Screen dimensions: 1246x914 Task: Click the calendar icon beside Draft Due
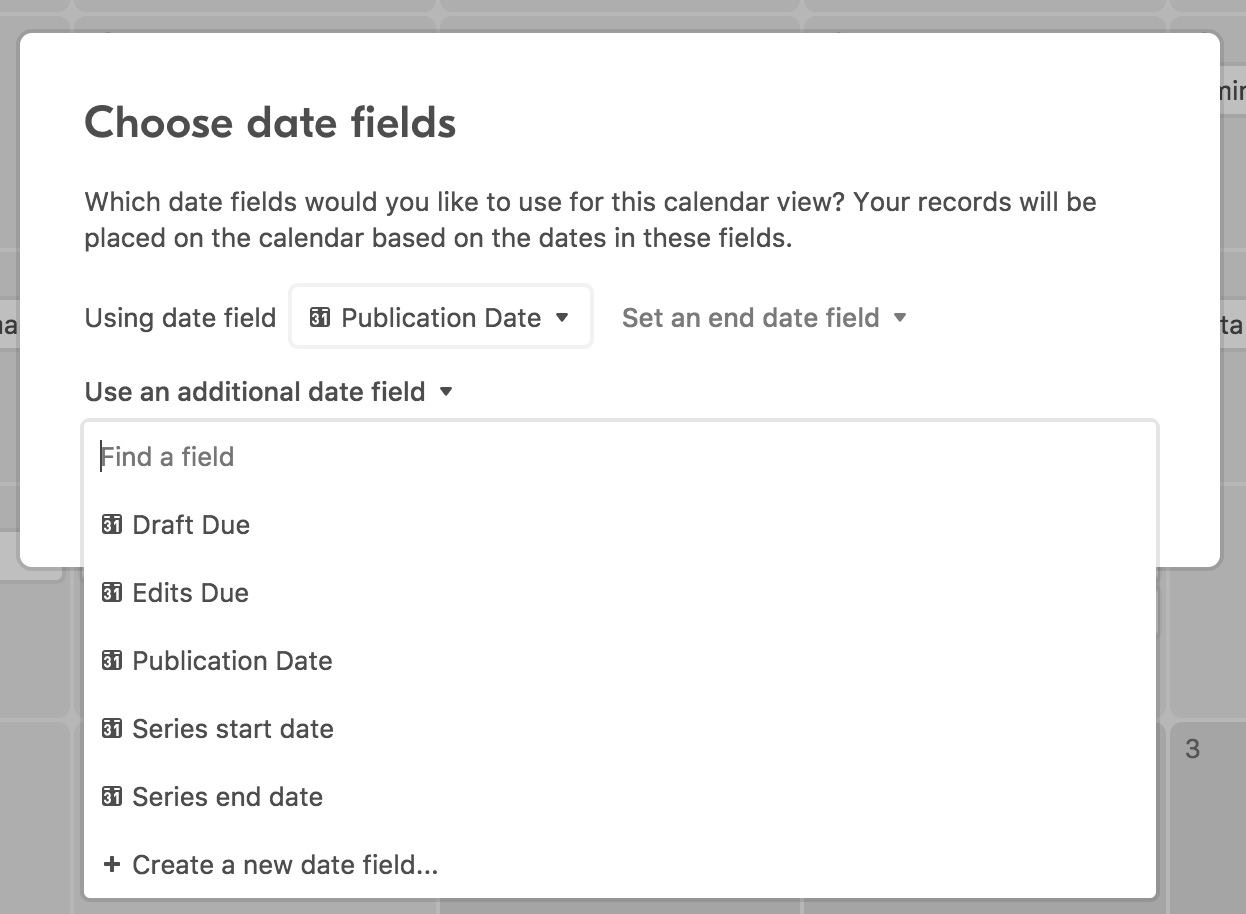[x=112, y=524]
